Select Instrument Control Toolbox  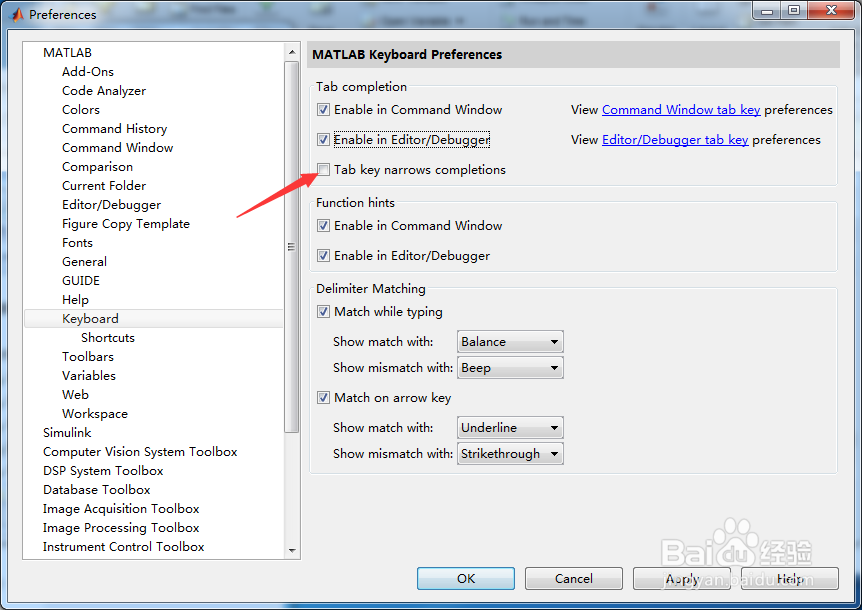point(124,547)
